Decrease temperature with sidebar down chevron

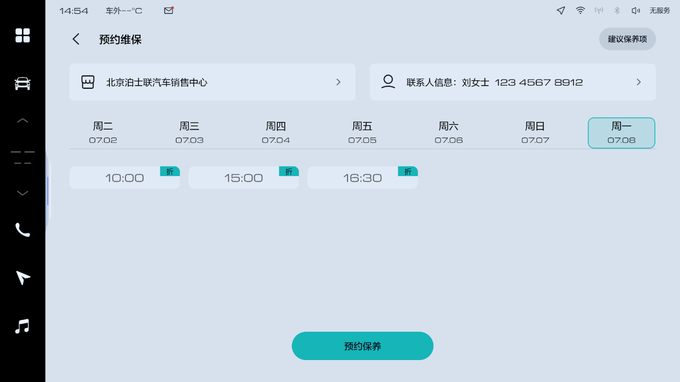coord(23,193)
